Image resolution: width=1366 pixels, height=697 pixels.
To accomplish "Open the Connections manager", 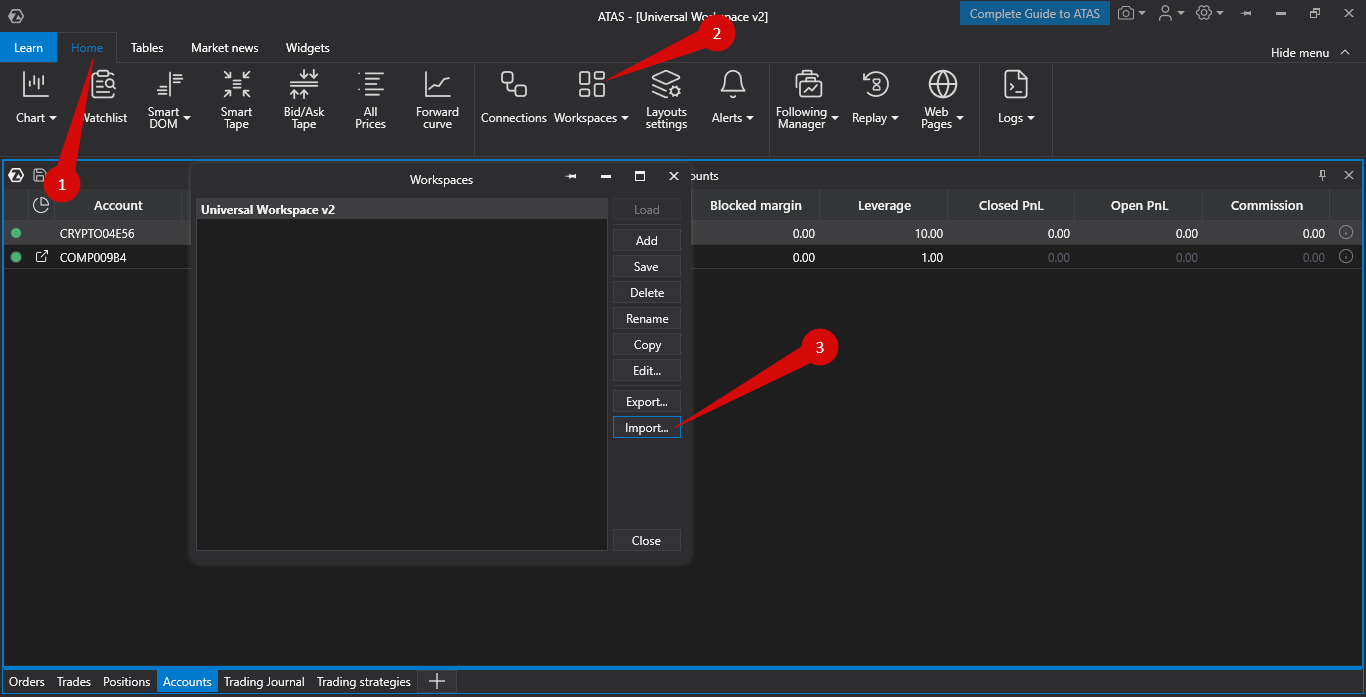I will [x=514, y=98].
